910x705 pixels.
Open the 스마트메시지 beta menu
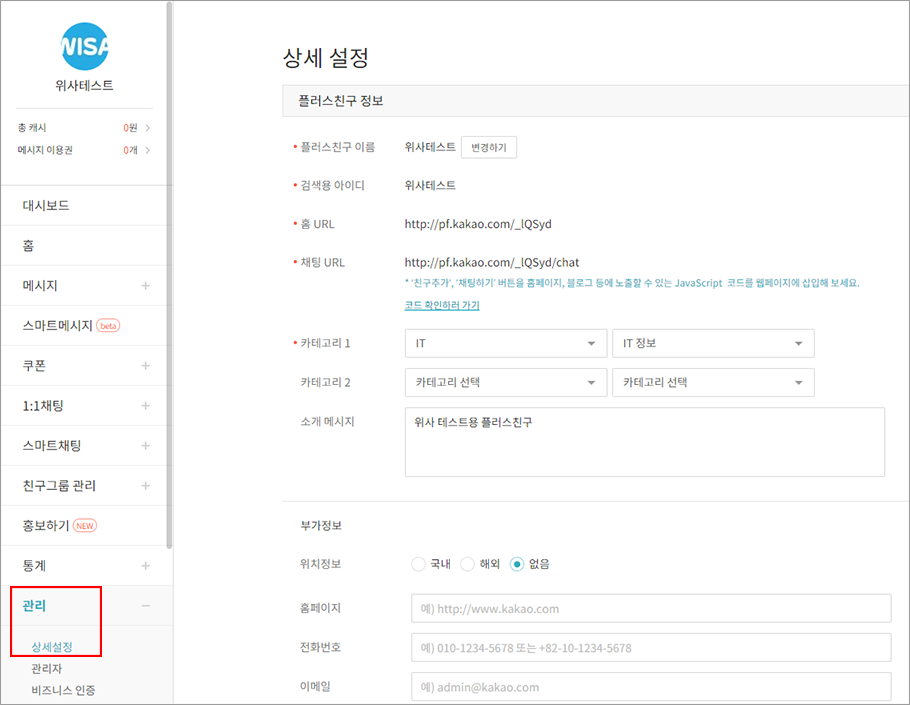click(85, 326)
